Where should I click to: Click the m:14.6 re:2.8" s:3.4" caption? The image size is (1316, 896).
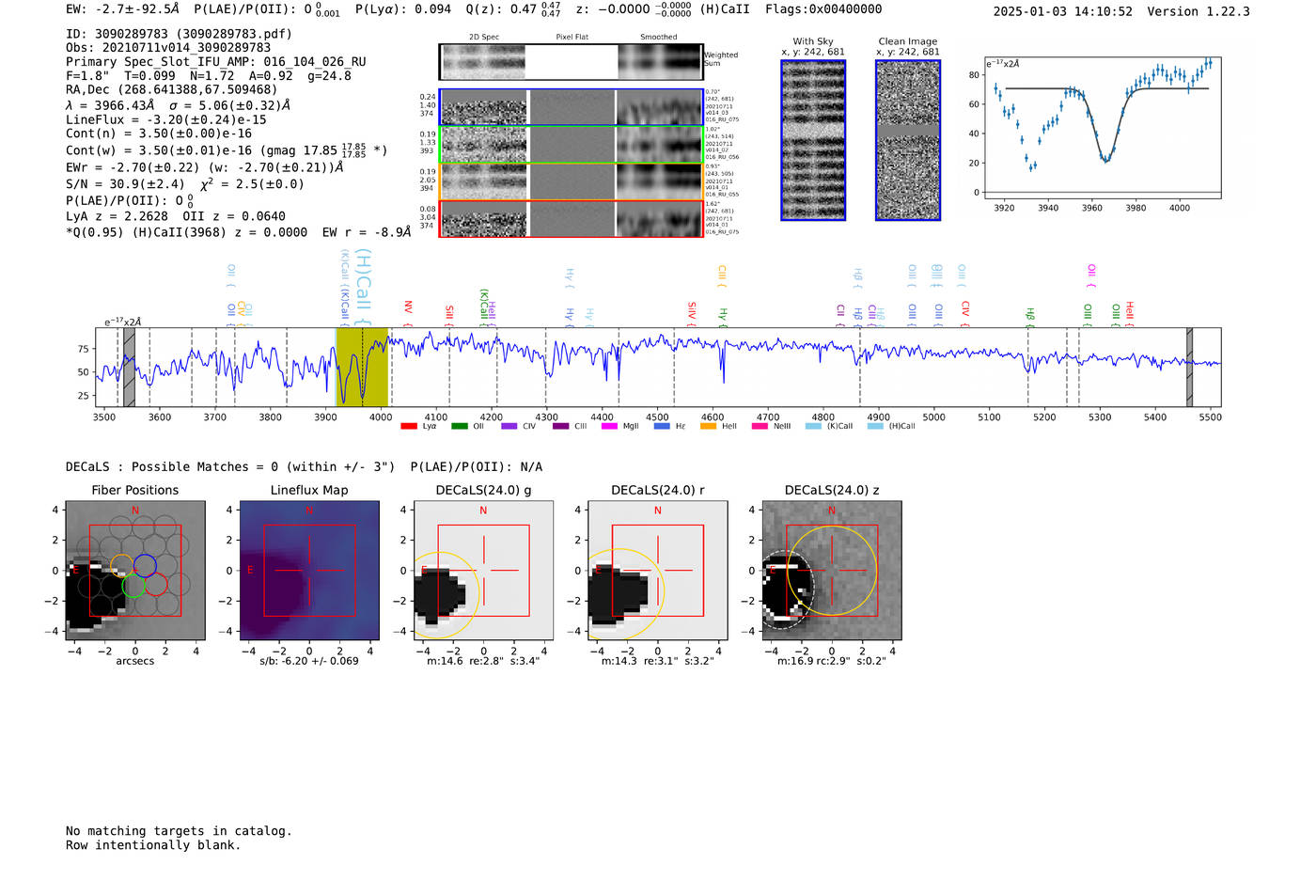(x=483, y=661)
